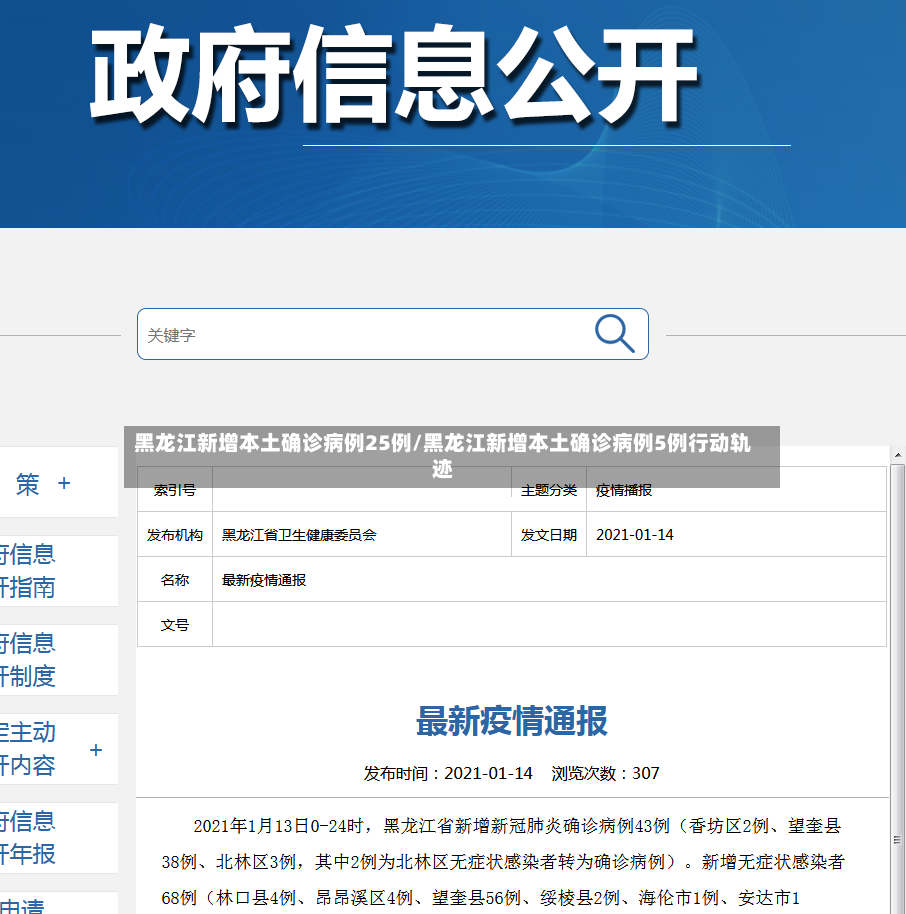Click the 关键字 keyword search field
Screen dimensions: 906x914
[x=392, y=334]
